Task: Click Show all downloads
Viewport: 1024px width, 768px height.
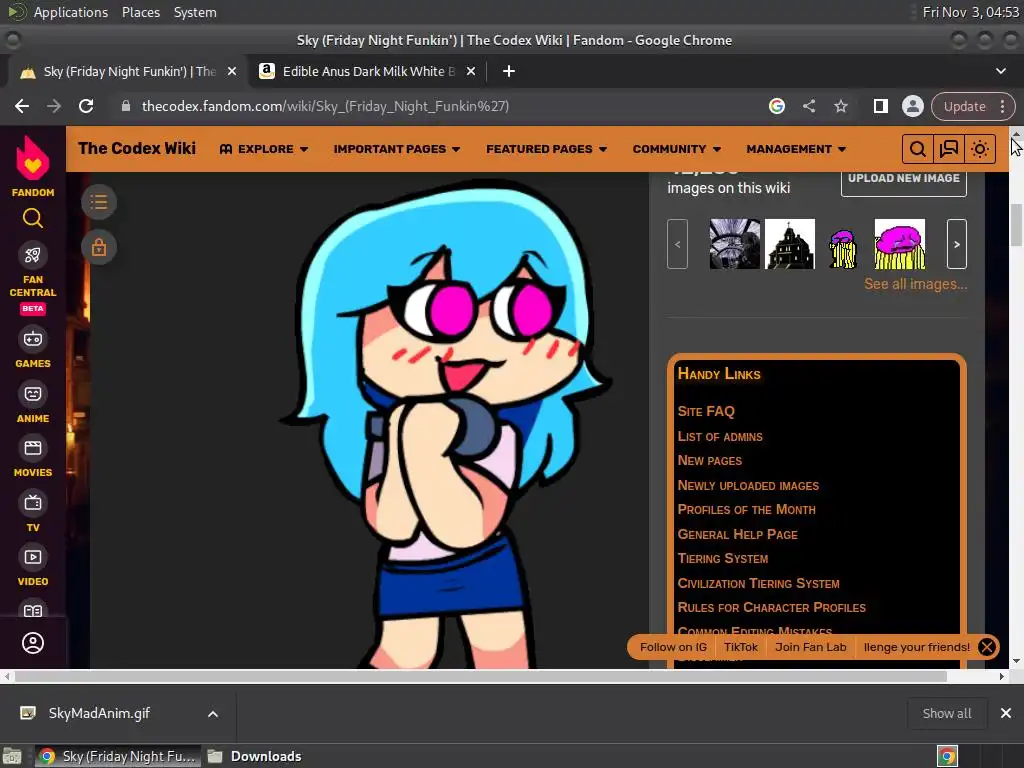Action: click(946, 713)
